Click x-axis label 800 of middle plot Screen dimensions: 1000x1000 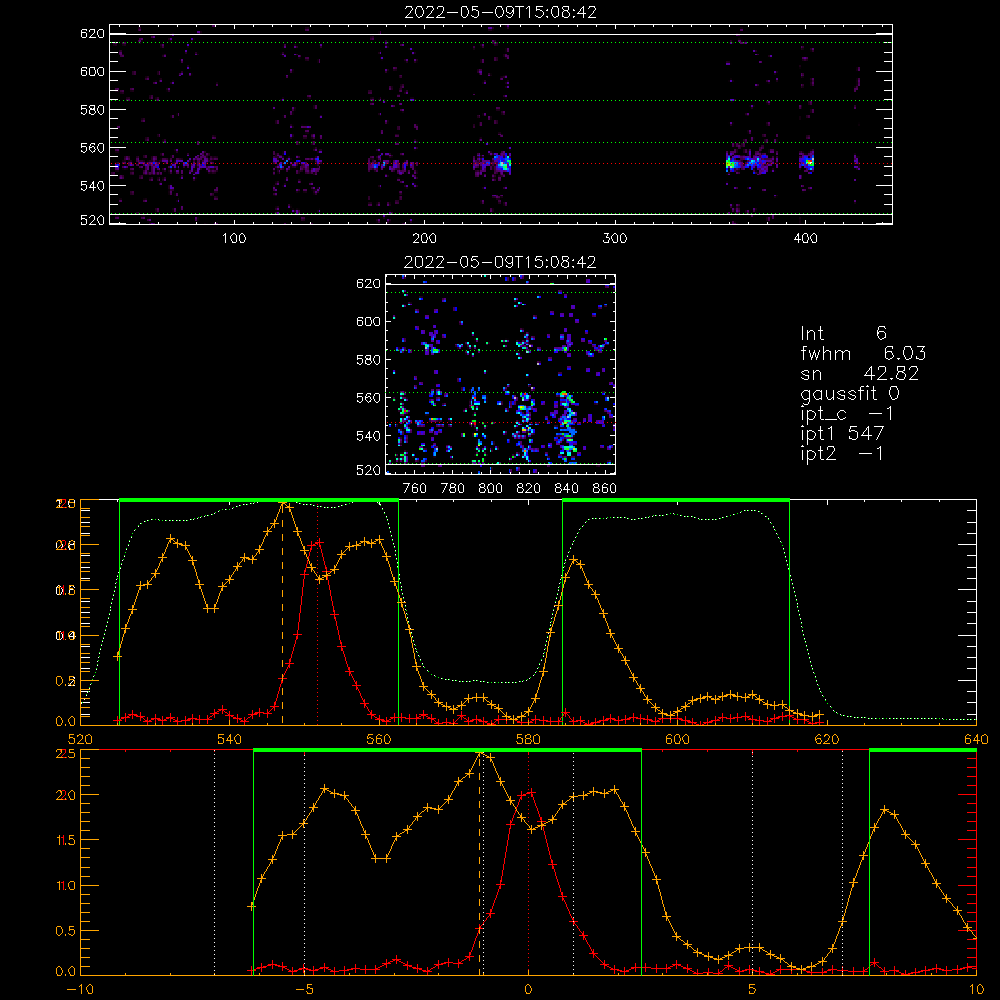pyautogui.click(x=490, y=489)
